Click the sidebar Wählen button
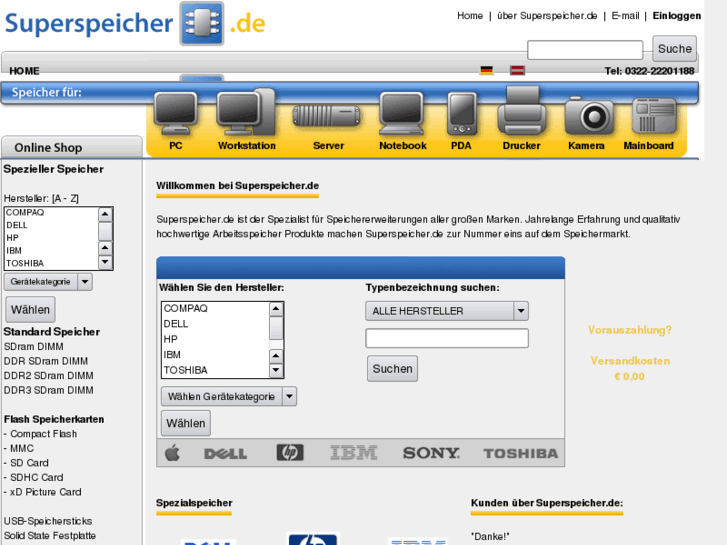 [x=31, y=309]
